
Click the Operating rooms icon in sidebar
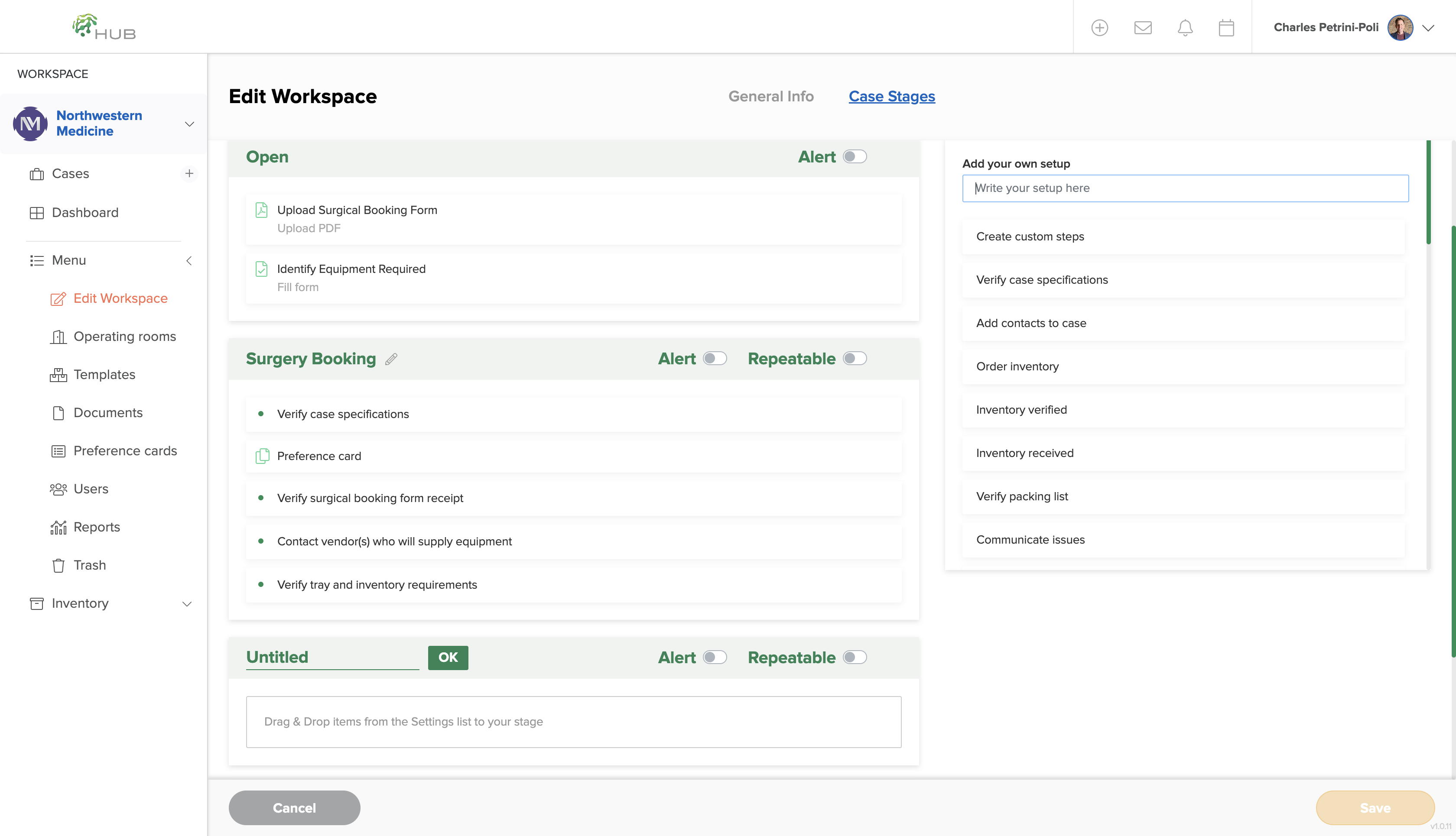(58, 337)
